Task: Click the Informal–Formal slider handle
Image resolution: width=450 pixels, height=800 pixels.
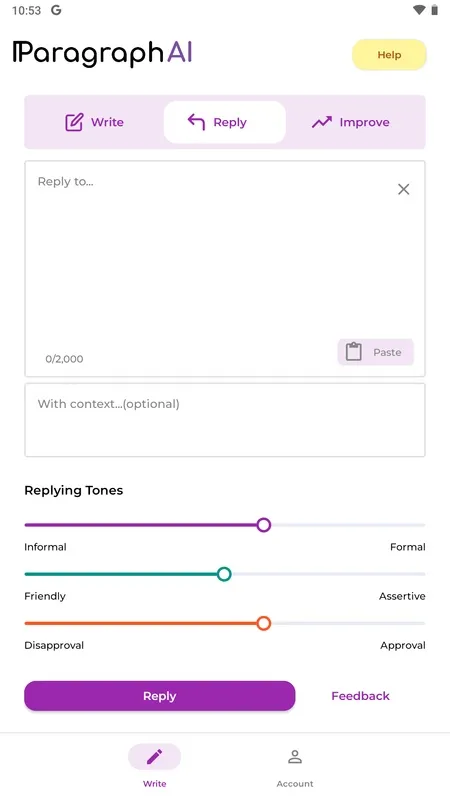Action: coord(263,525)
